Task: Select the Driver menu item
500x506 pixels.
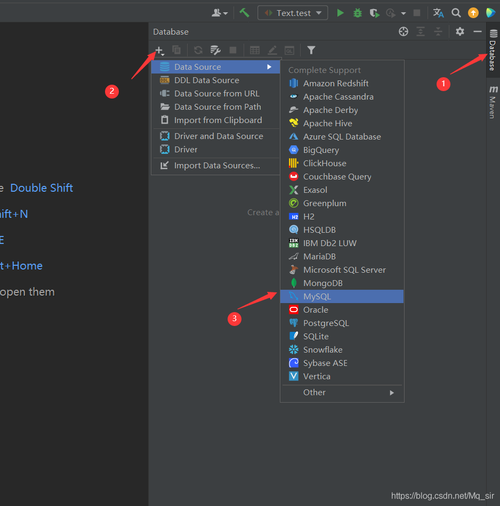Action: (x=215, y=150)
